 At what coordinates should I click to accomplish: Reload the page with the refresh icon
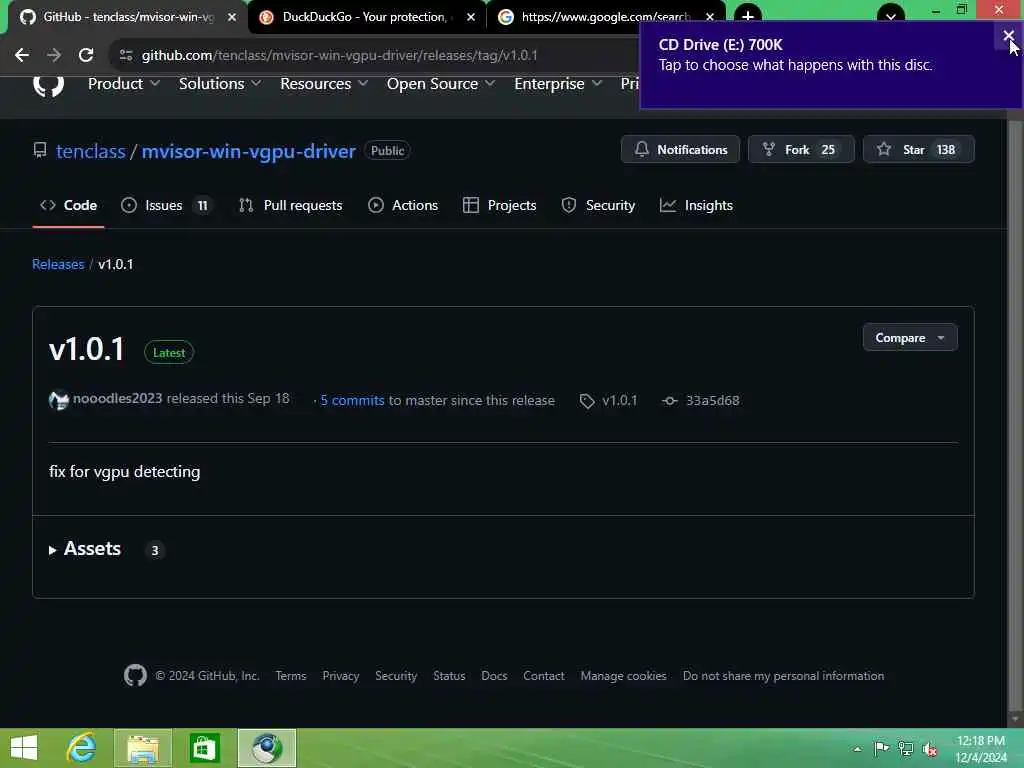point(86,56)
